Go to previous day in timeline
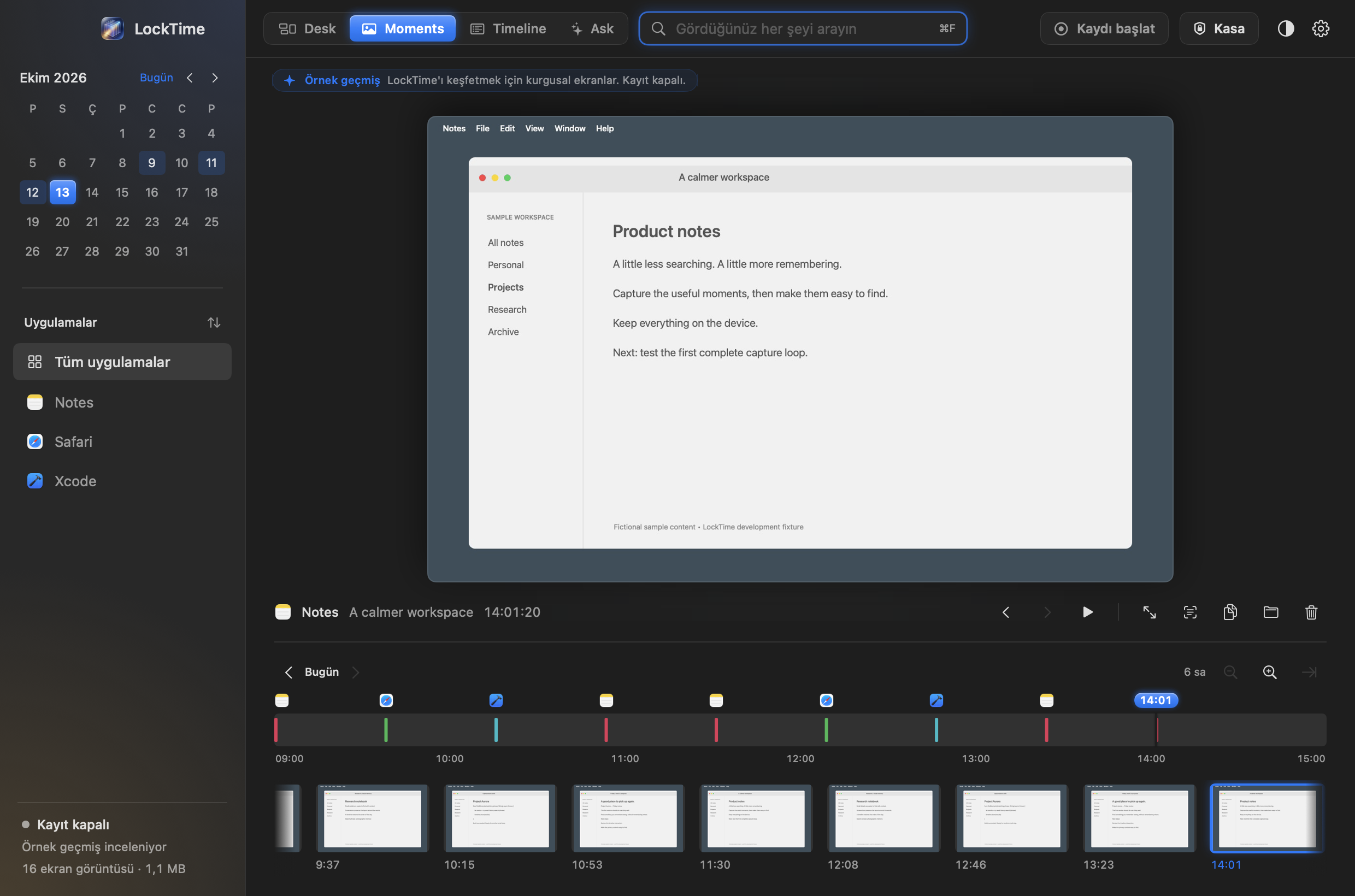1355x896 pixels. (x=288, y=672)
